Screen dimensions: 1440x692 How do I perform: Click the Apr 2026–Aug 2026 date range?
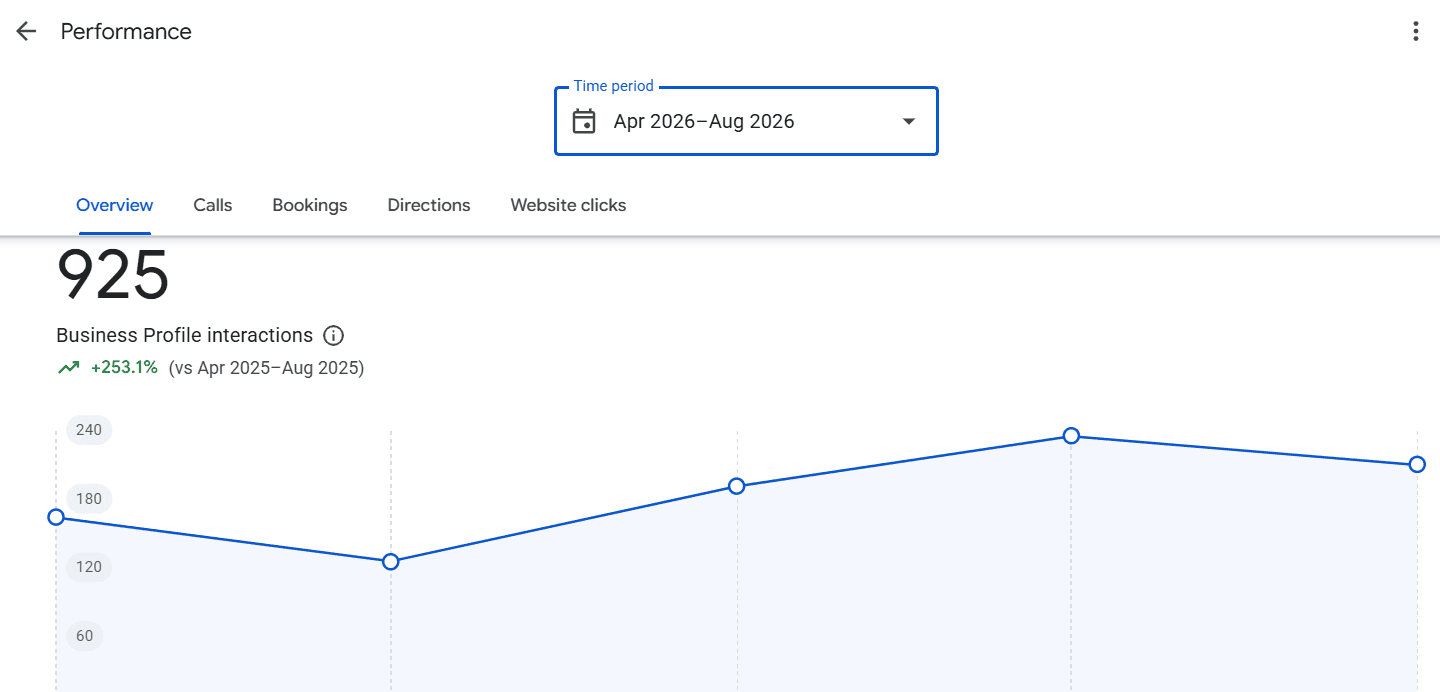click(x=704, y=122)
